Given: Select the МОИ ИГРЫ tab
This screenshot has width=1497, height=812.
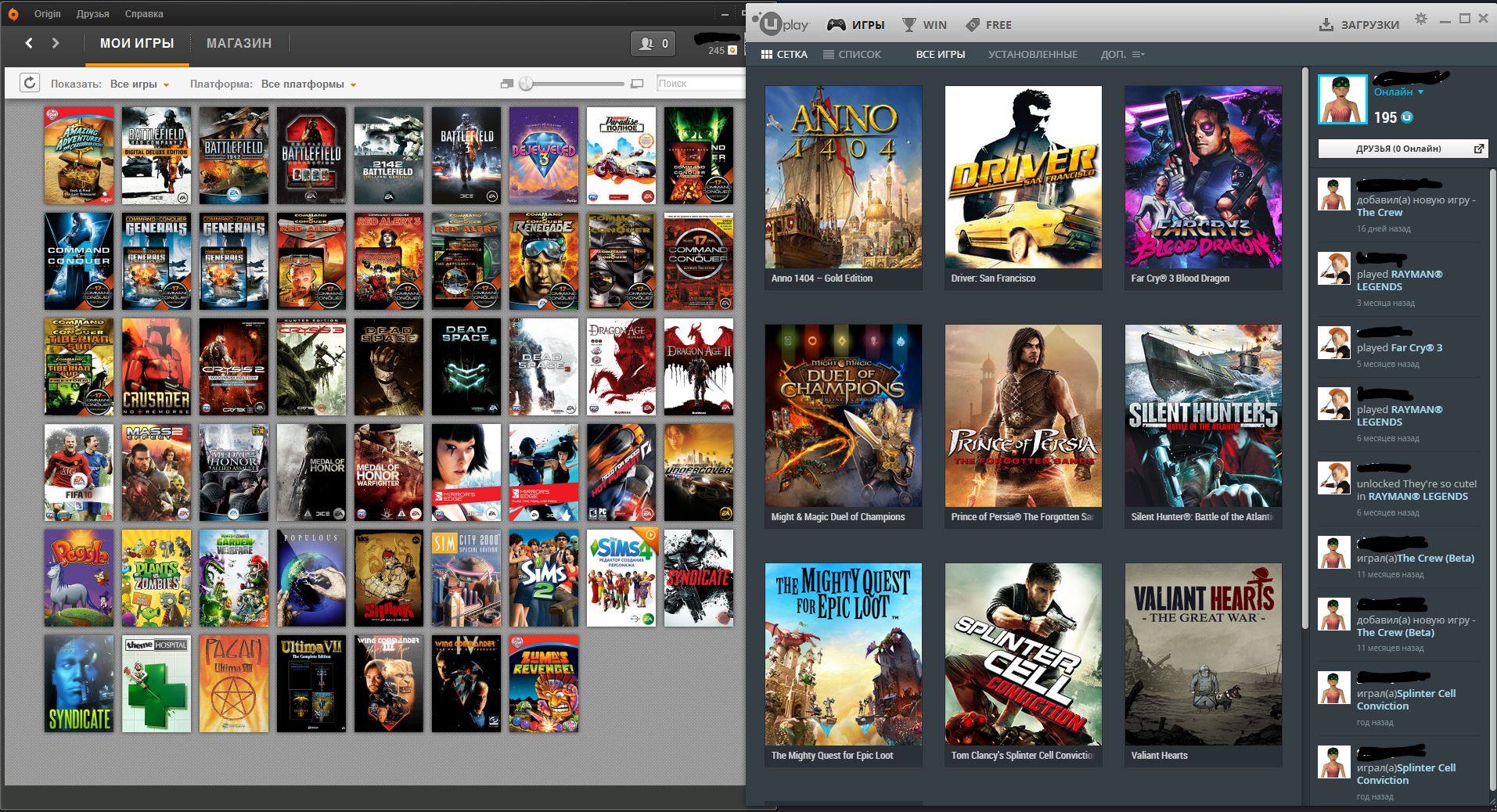Looking at the screenshot, I should point(137,44).
